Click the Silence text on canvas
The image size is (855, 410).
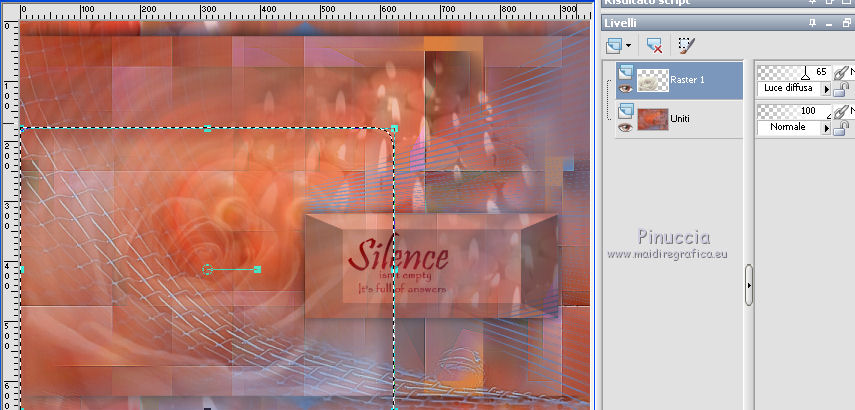398,256
